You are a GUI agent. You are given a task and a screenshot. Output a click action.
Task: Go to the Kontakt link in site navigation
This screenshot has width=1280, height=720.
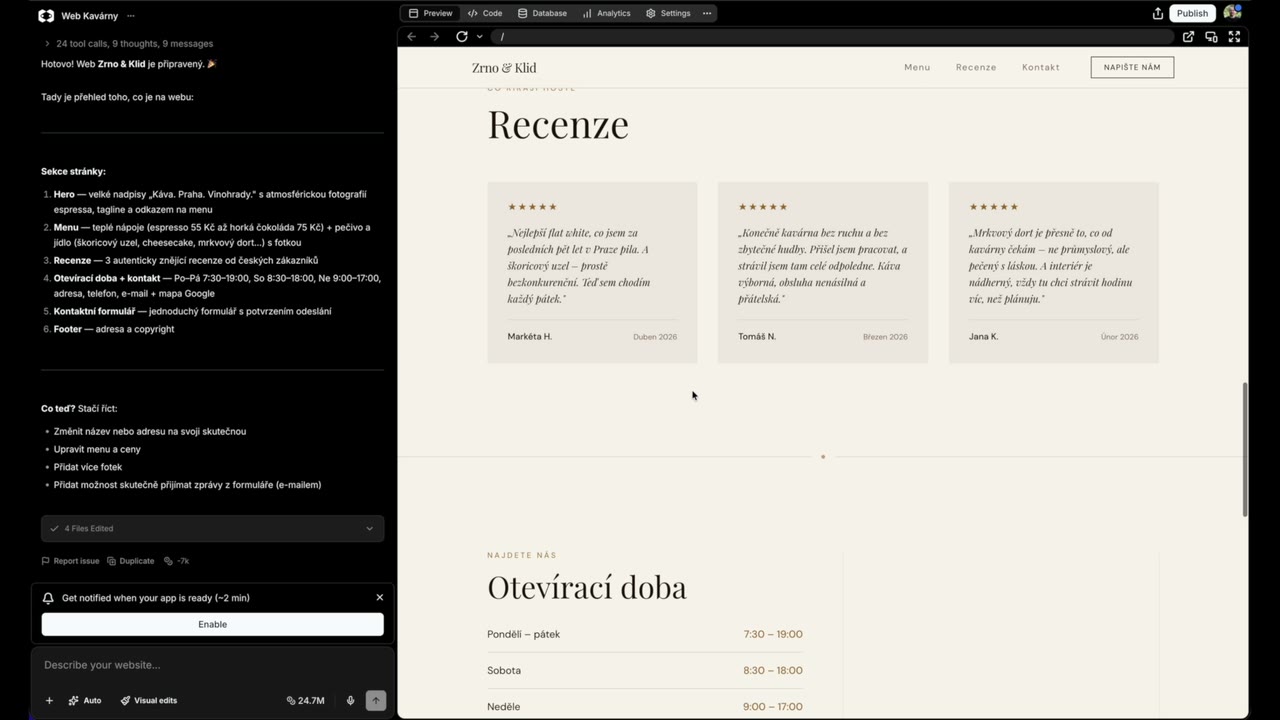click(x=1041, y=67)
